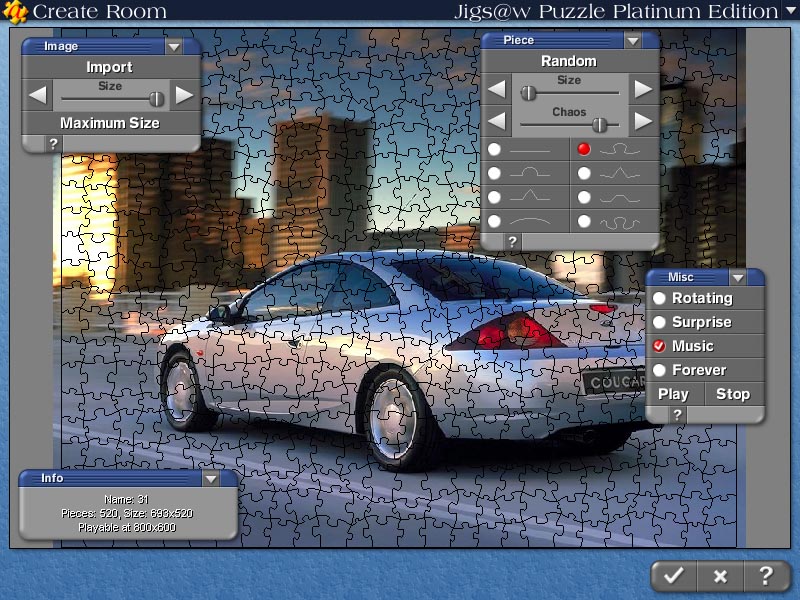800x600 pixels.
Task: Uncheck the Music option
Action: click(660, 346)
